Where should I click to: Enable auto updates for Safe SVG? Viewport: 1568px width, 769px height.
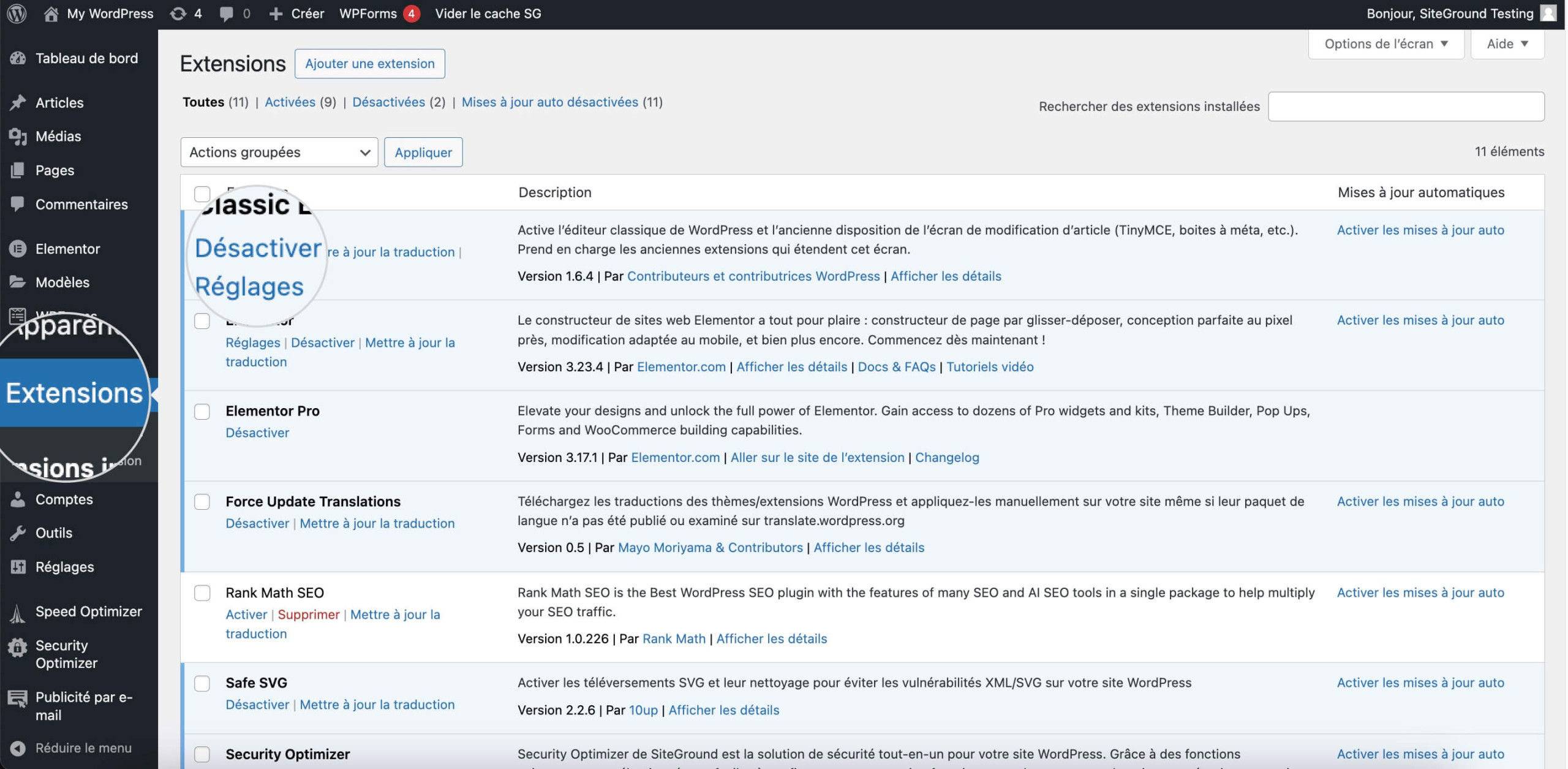click(1420, 683)
